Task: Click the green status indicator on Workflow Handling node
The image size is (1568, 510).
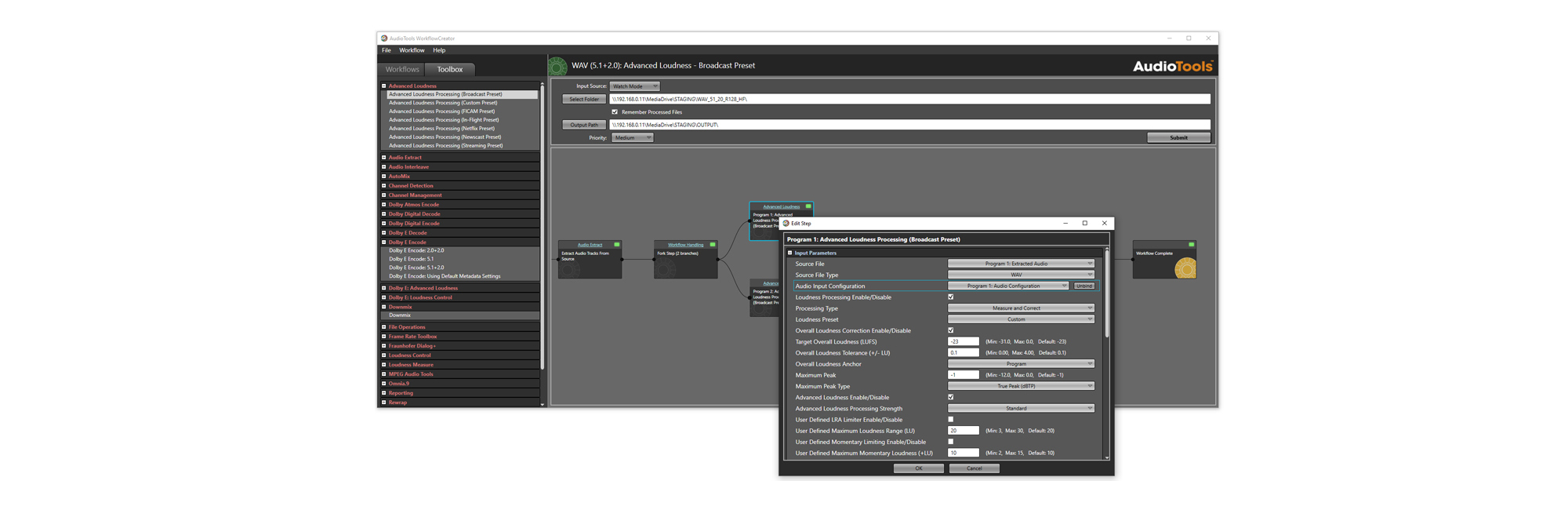Action: click(x=713, y=245)
